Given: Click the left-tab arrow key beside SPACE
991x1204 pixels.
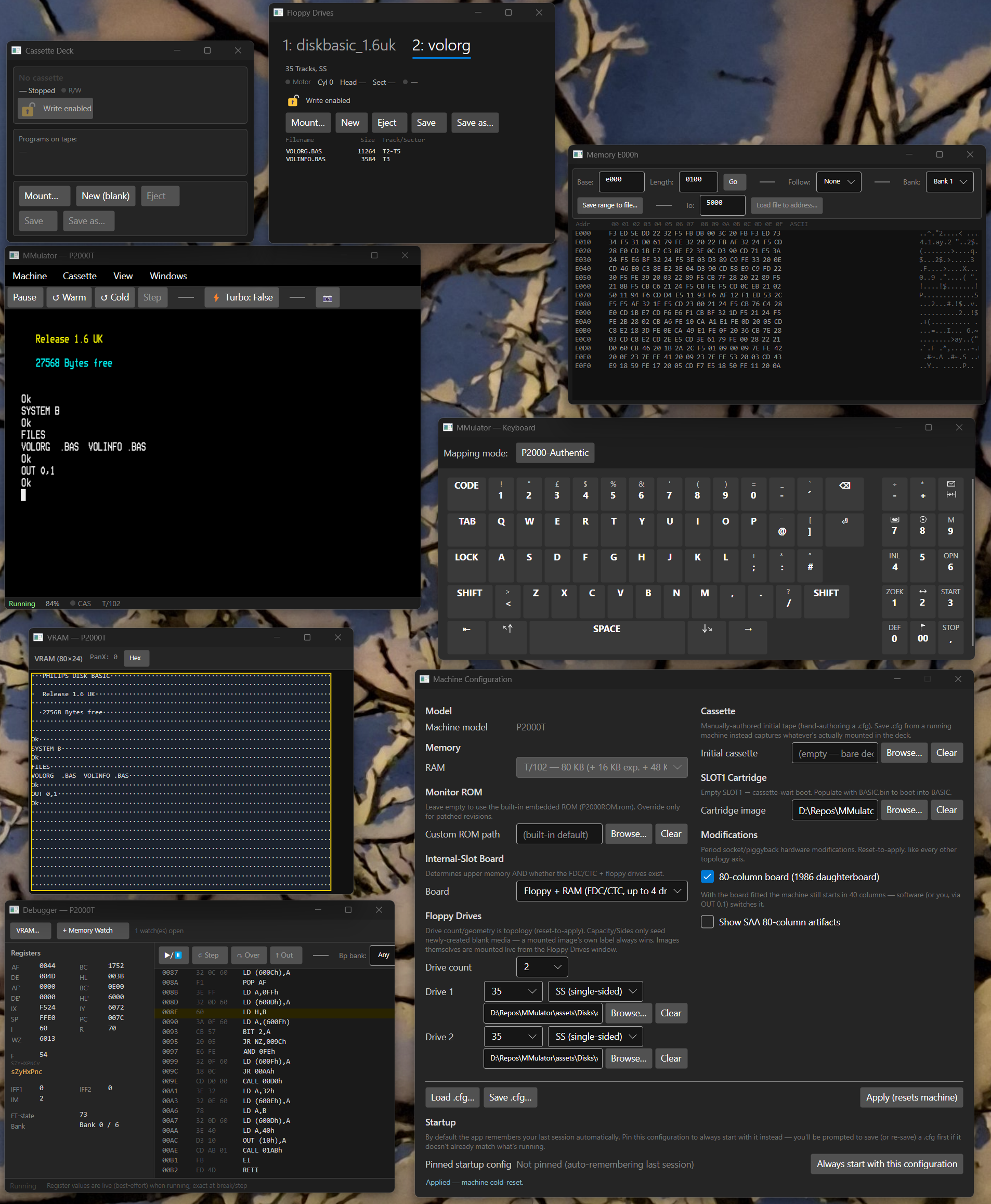Looking at the screenshot, I should tap(466, 637).
